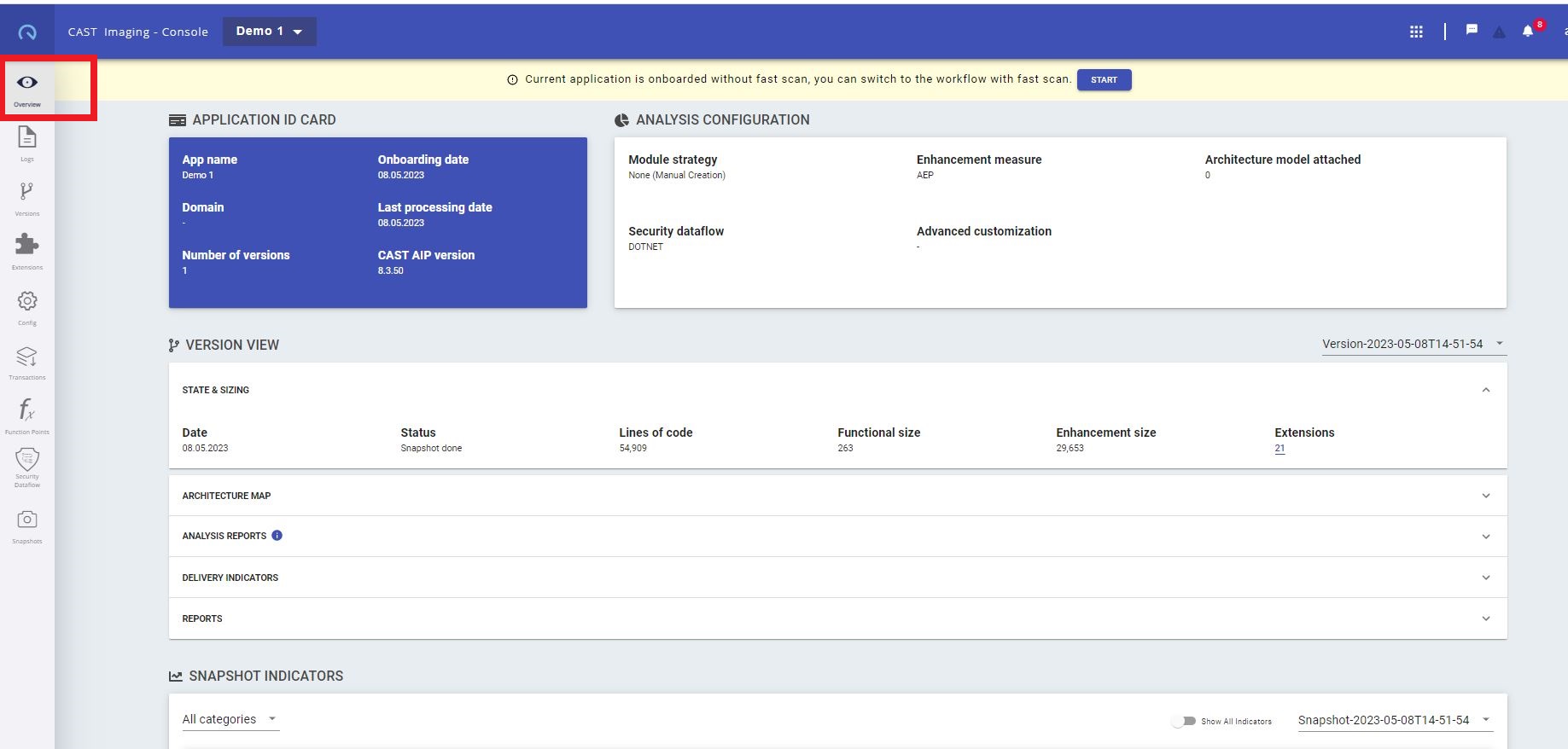Open notifications bell with badge 8
This screenshot has width=1568, height=749.
coord(1528,32)
